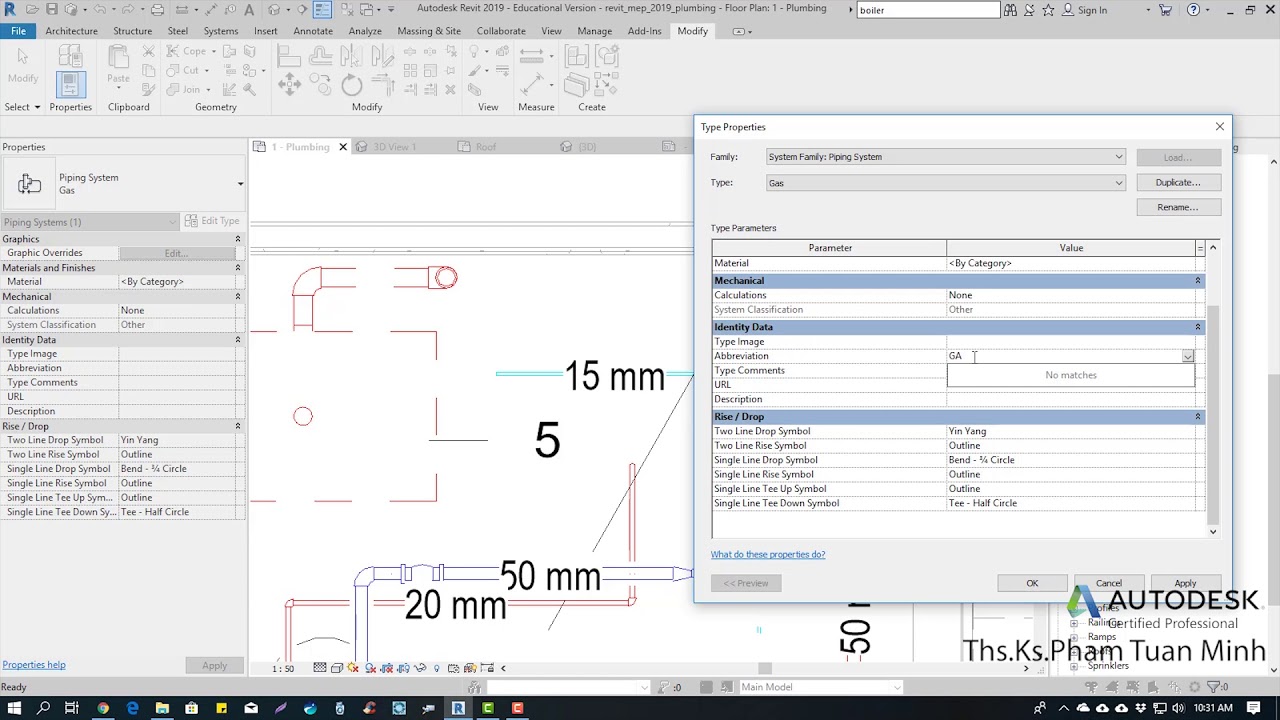
Task: Switch to the Roof view tab
Action: pos(486,147)
